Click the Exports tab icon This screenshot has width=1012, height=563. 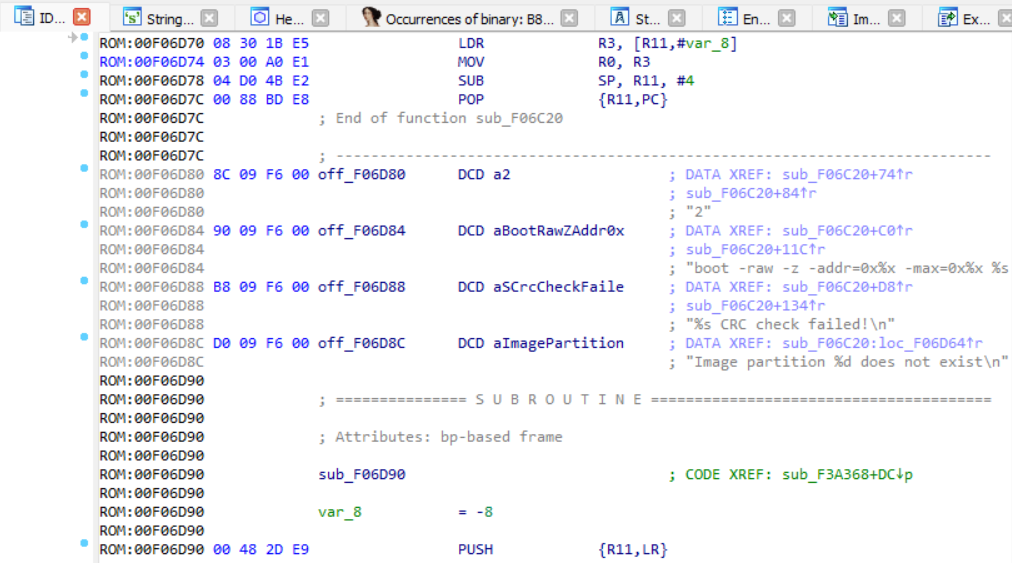pyautogui.click(x=947, y=18)
